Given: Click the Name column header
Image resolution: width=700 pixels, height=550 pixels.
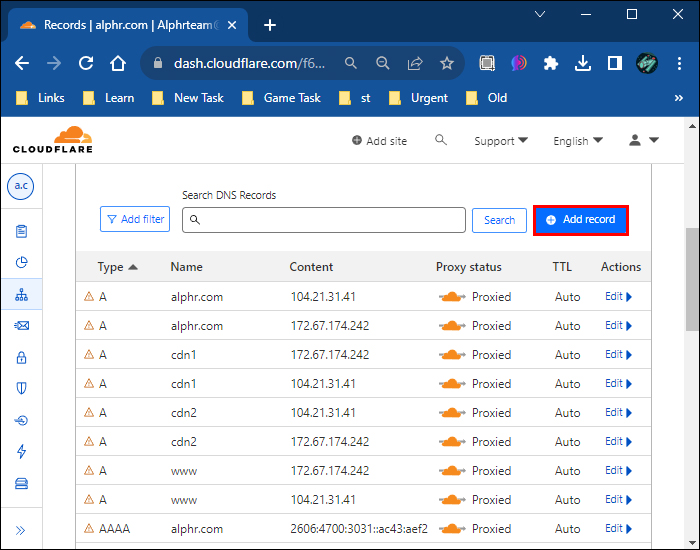Looking at the screenshot, I should (x=187, y=267).
